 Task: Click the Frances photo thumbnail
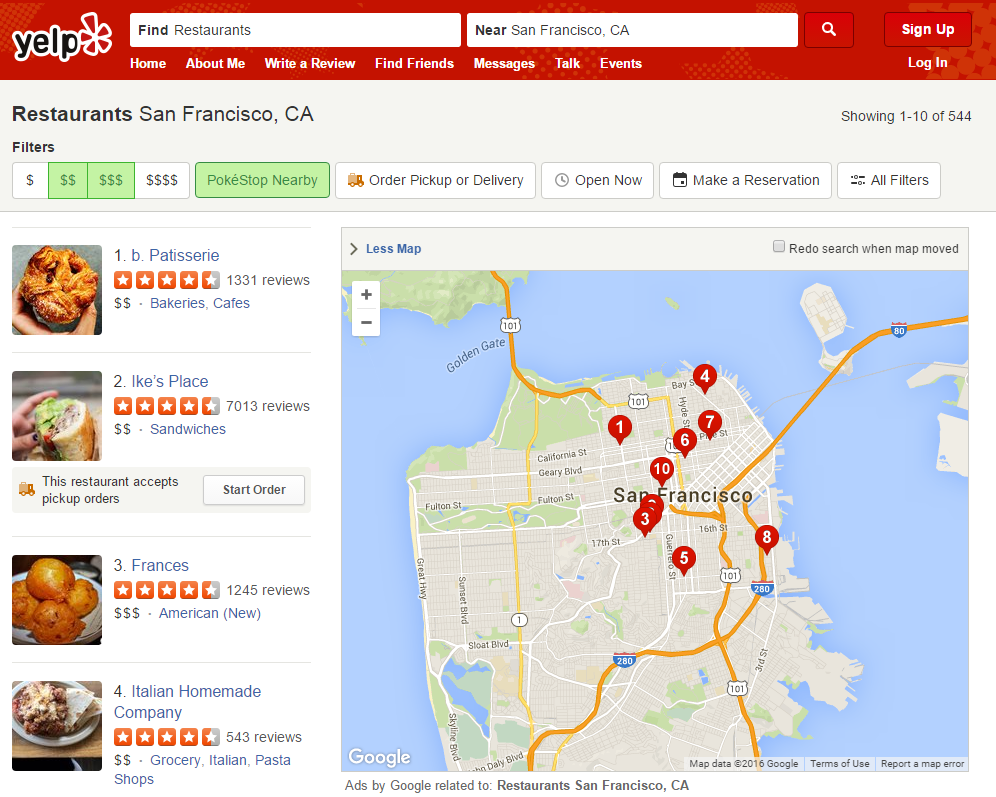pos(57,599)
